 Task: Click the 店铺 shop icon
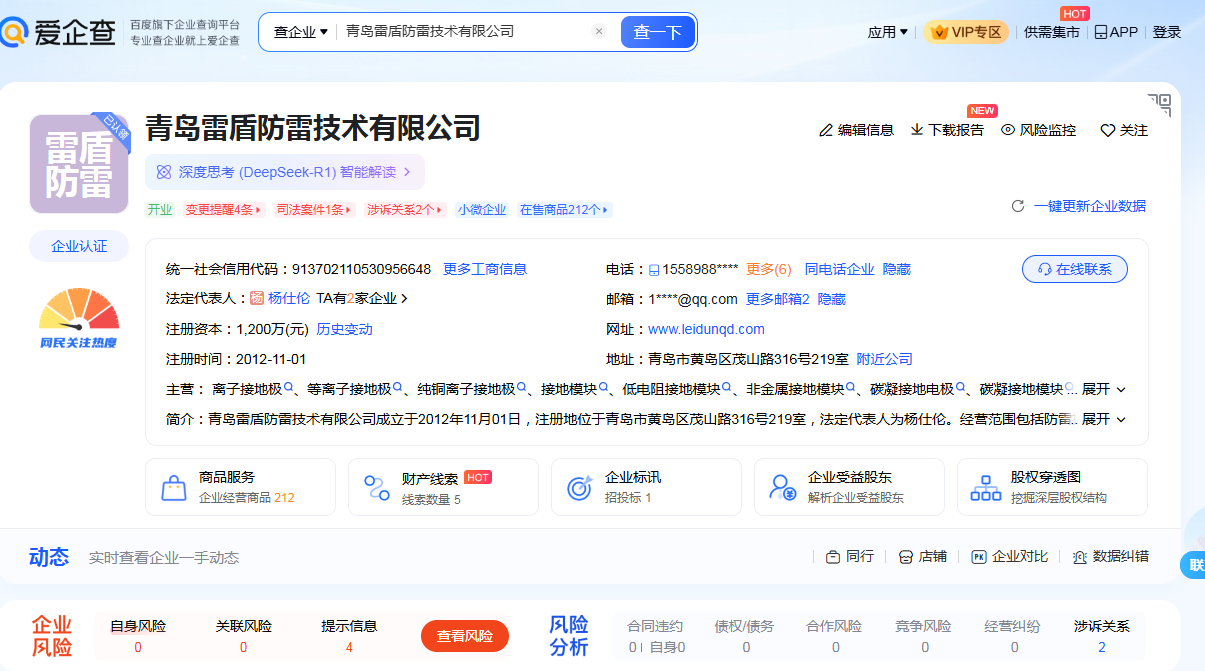906,557
